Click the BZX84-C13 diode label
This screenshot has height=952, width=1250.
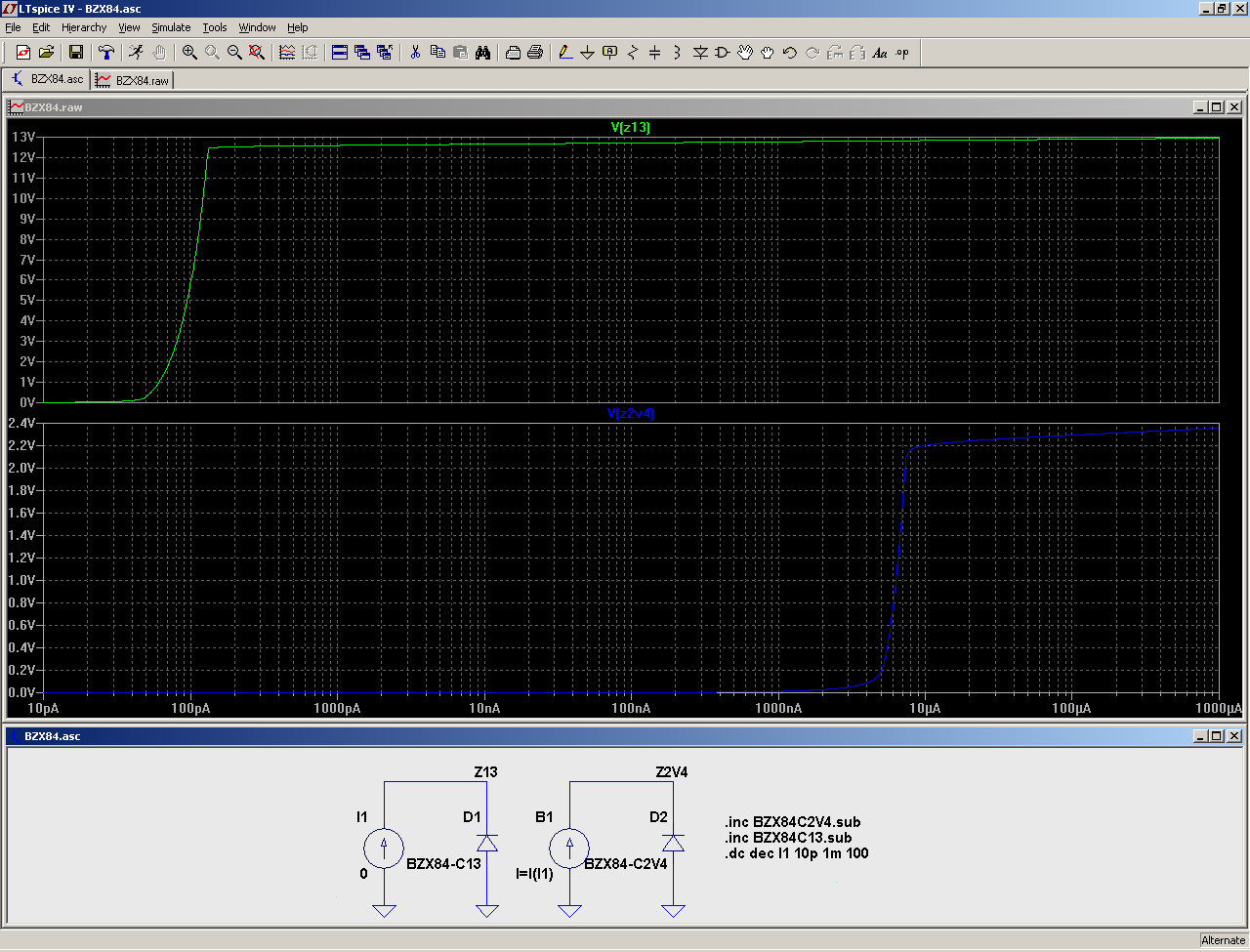[443, 864]
